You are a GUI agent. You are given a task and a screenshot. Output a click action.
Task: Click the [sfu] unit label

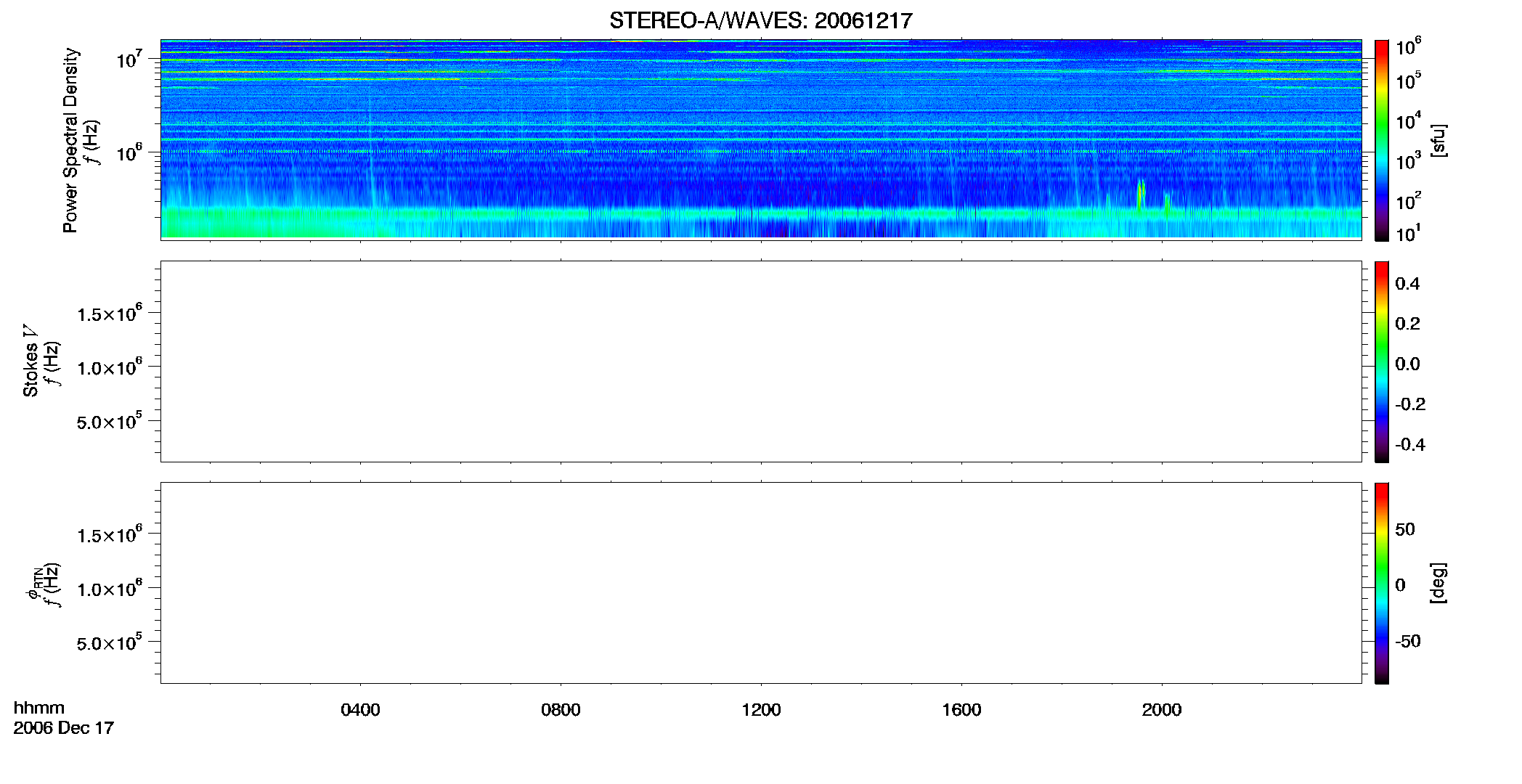pos(1438,140)
